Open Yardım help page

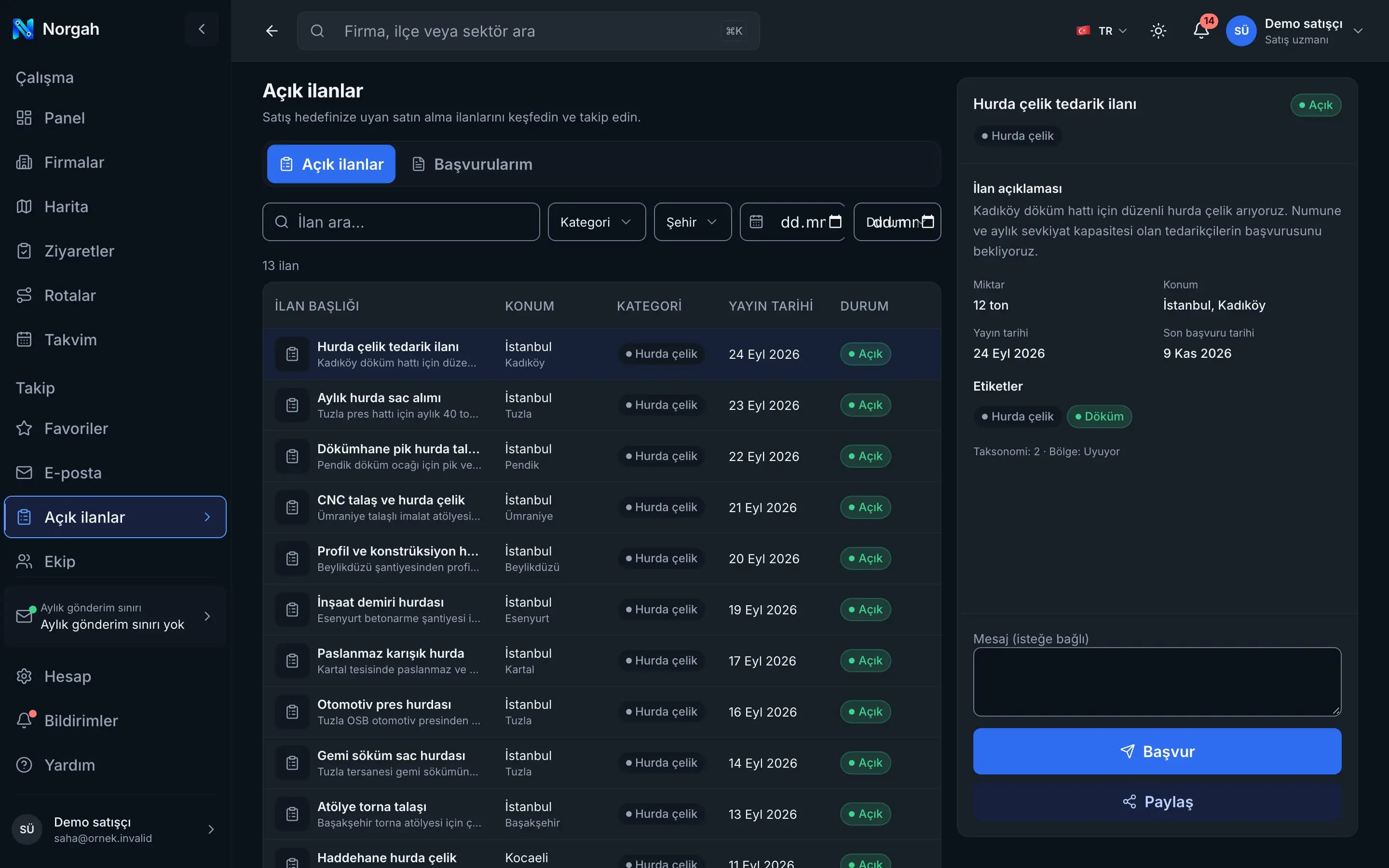115,765
